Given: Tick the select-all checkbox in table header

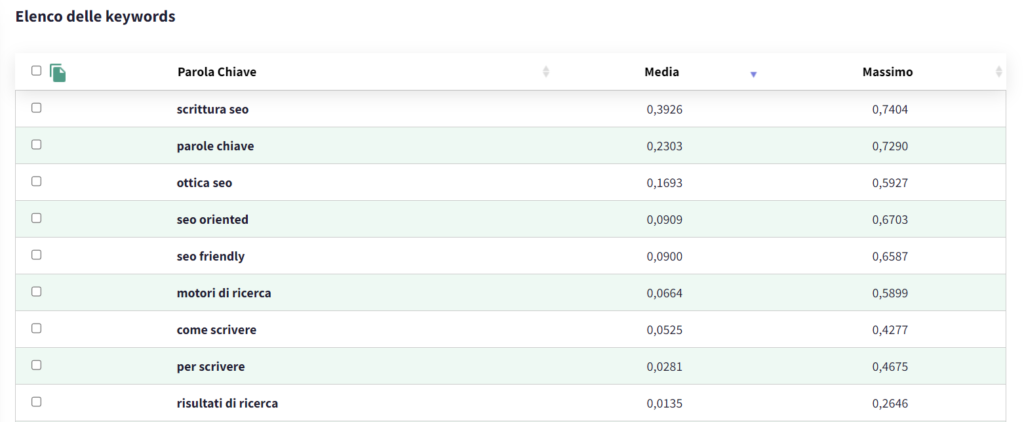Looking at the screenshot, I should pyautogui.click(x=37, y=71).
